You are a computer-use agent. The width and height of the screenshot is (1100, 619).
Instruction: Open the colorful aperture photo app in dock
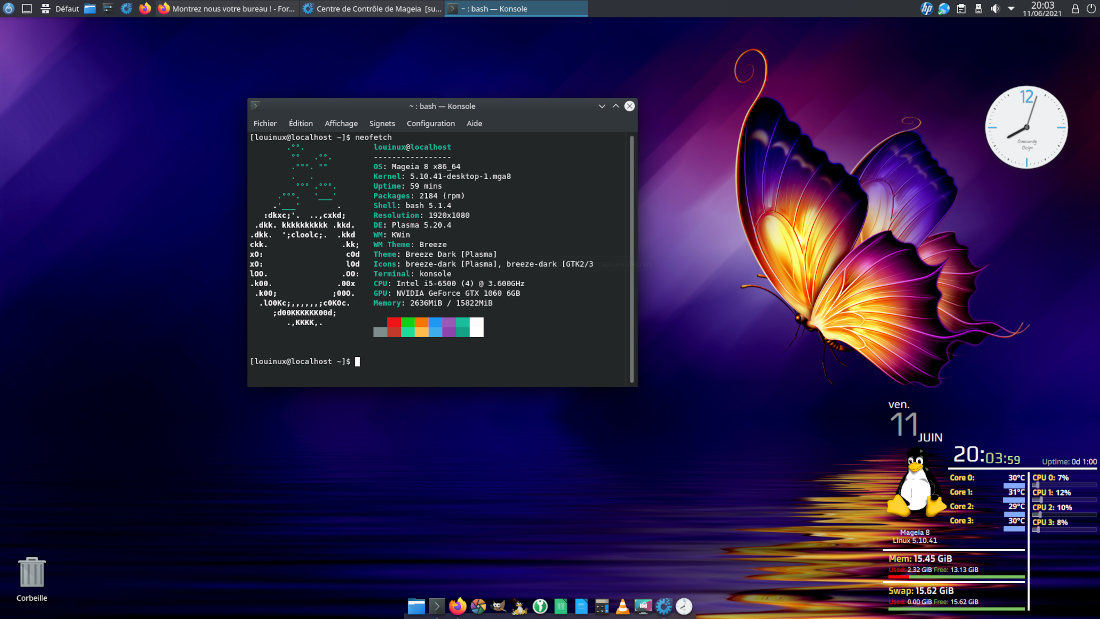pyautogui.click(x=478, y=606)
